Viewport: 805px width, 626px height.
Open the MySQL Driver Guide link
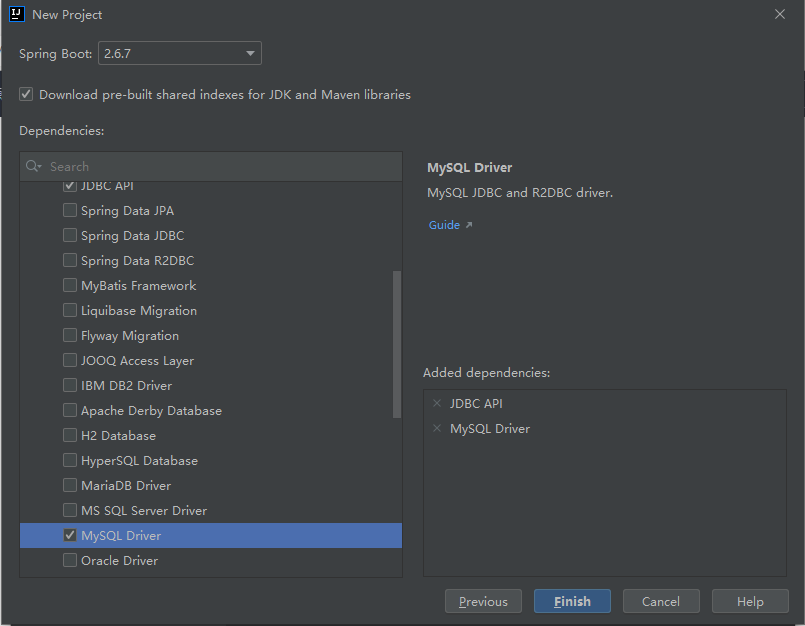(444, 225)
